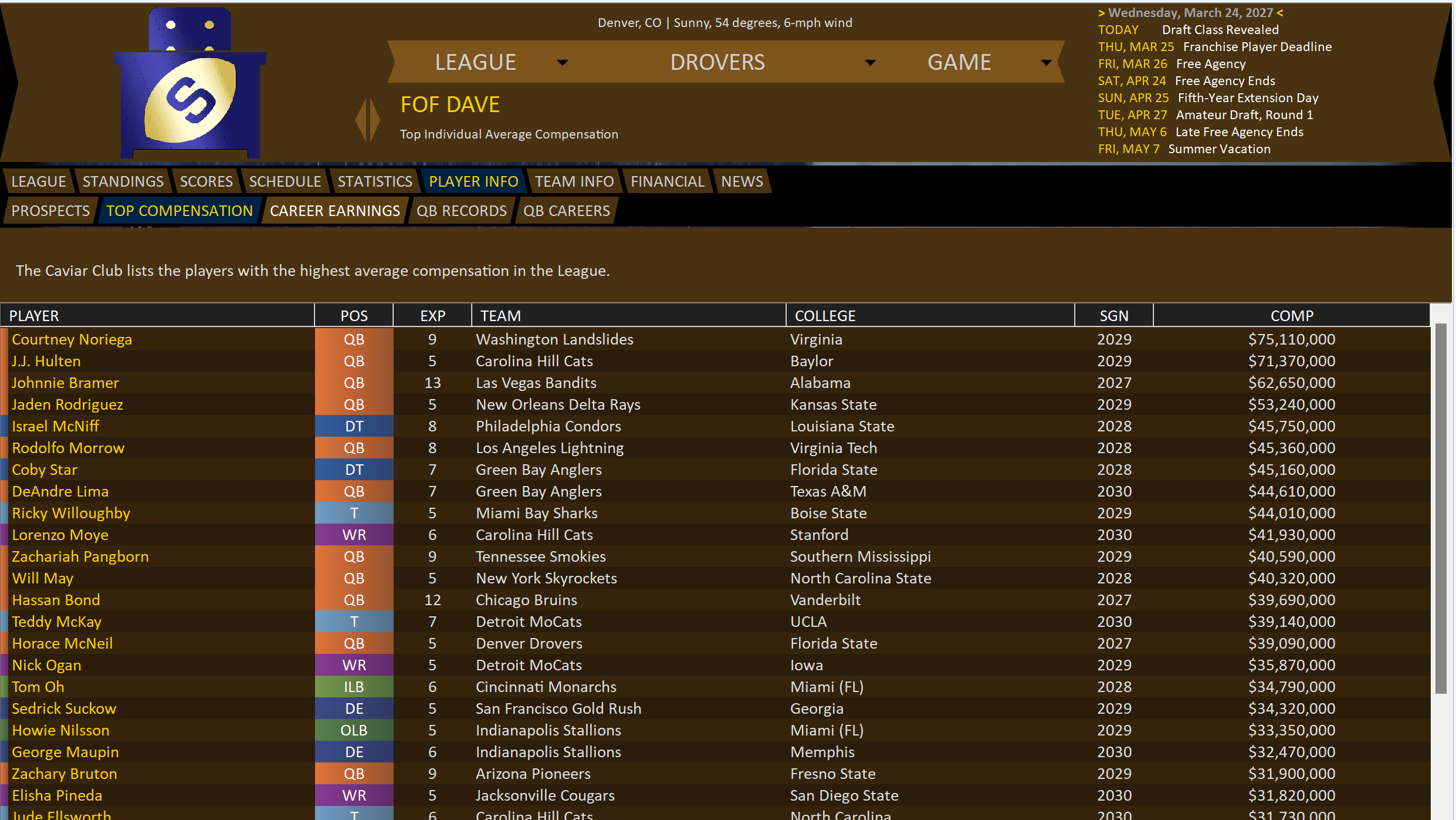Open player Elisha Pineda

point(57,795)
